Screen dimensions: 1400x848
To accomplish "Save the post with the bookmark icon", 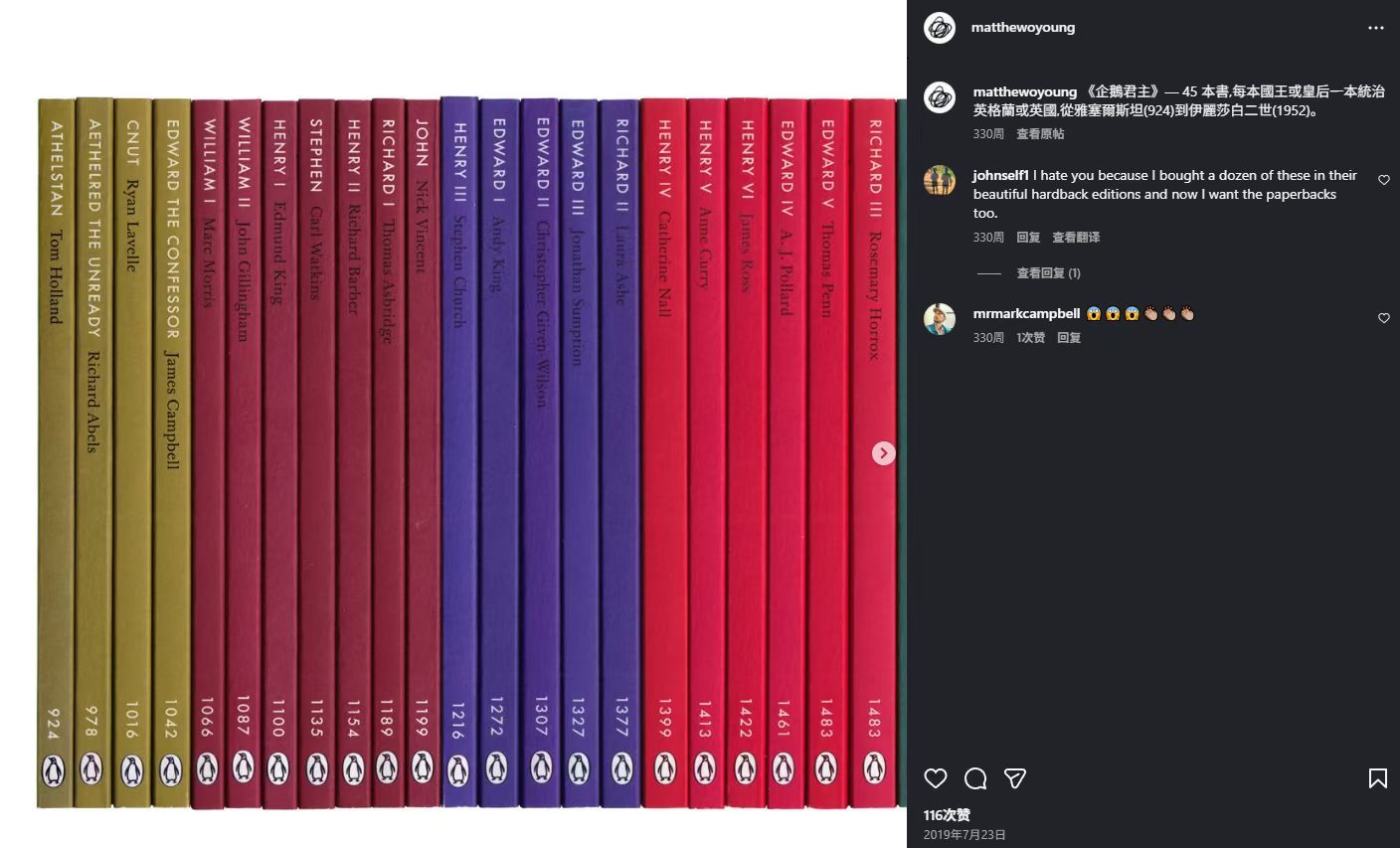I will 1378,778.
